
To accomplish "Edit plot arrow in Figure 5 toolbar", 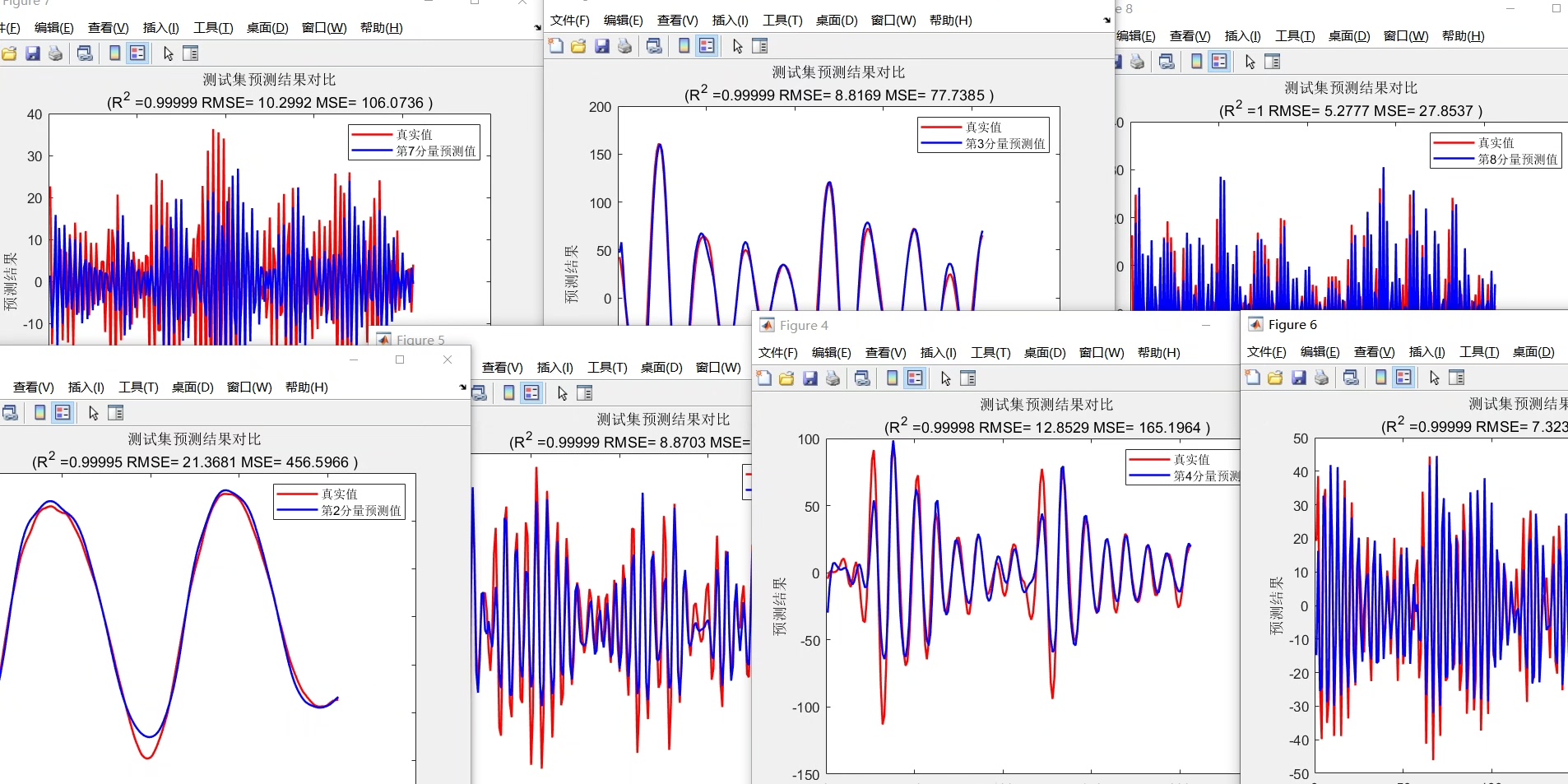I will [562, 393].
